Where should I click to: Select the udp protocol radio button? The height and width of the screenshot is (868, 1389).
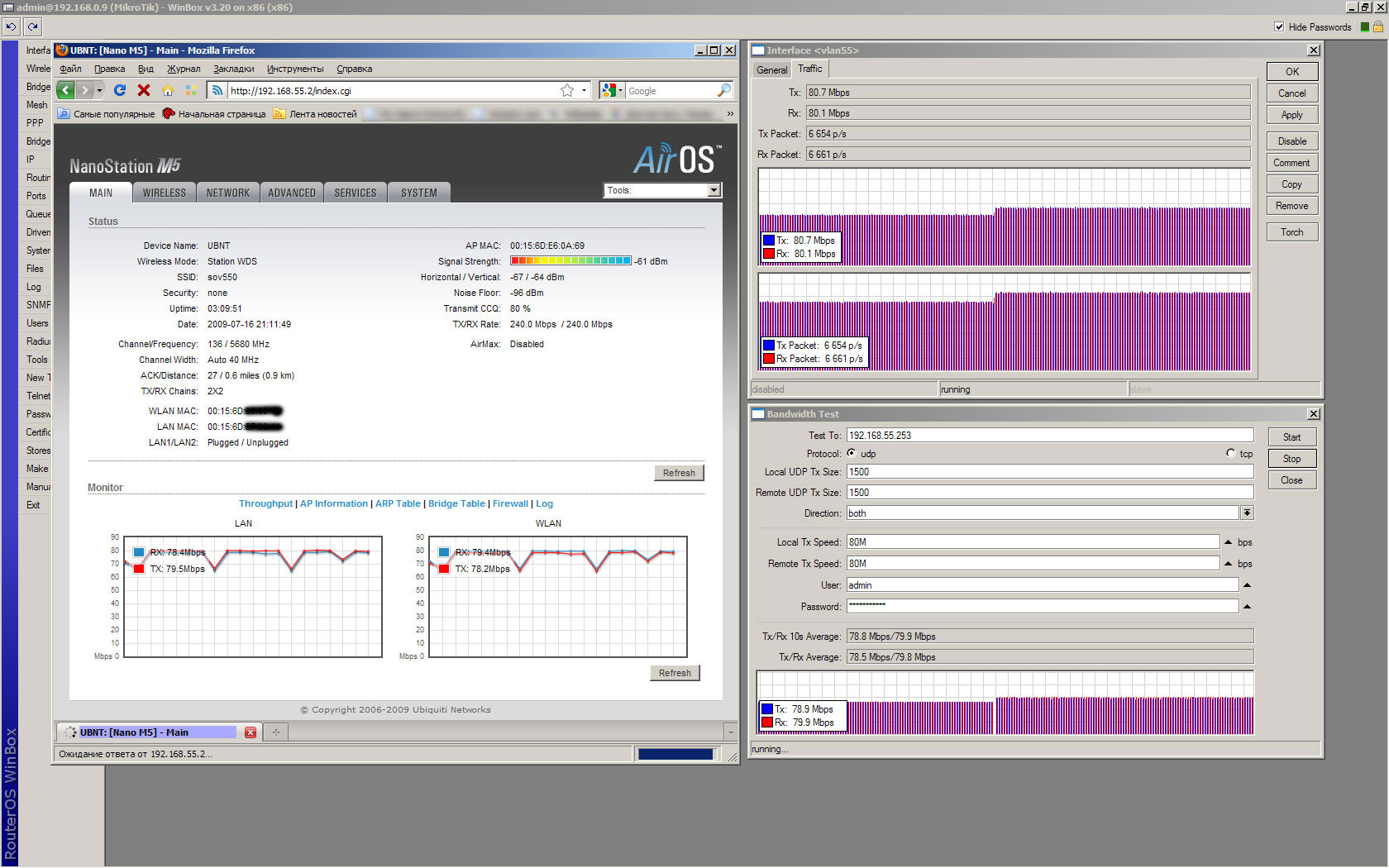(852, 453)
